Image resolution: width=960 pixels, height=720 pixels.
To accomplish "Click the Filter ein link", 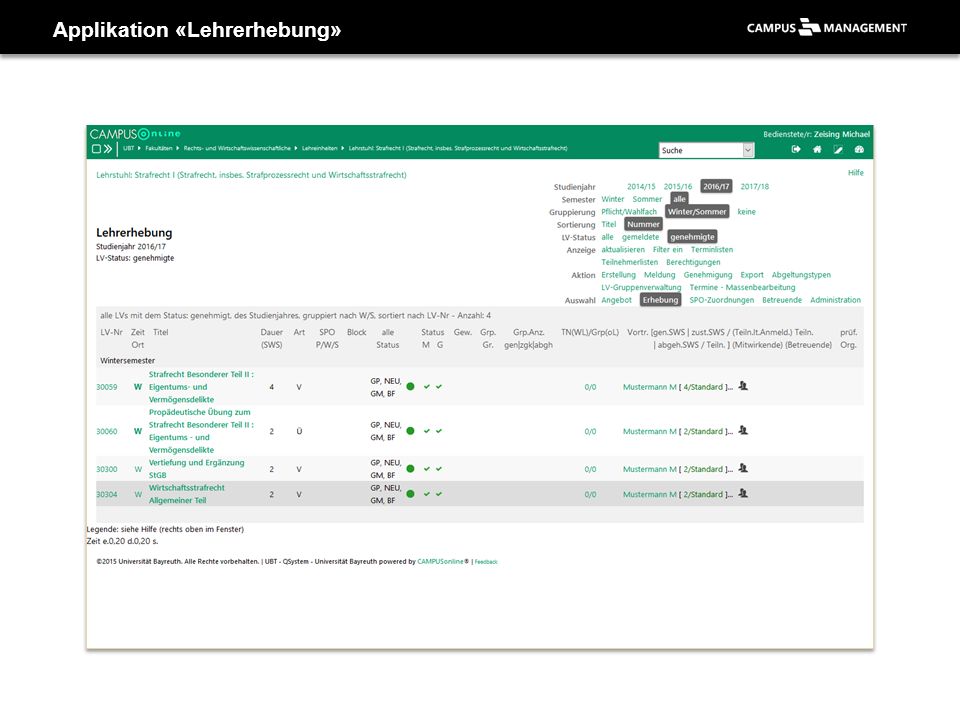I will (x=667, y=250).
